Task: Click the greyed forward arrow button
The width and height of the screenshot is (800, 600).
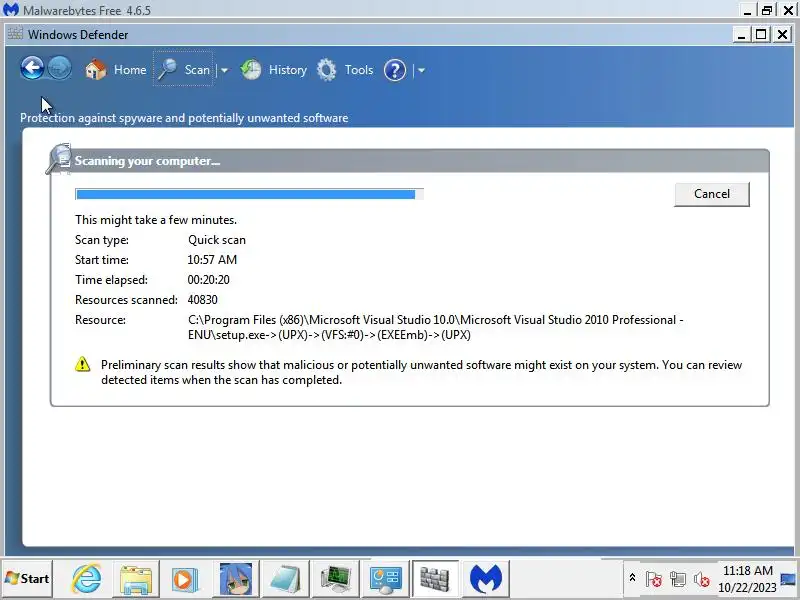Action: click(59, 68)
